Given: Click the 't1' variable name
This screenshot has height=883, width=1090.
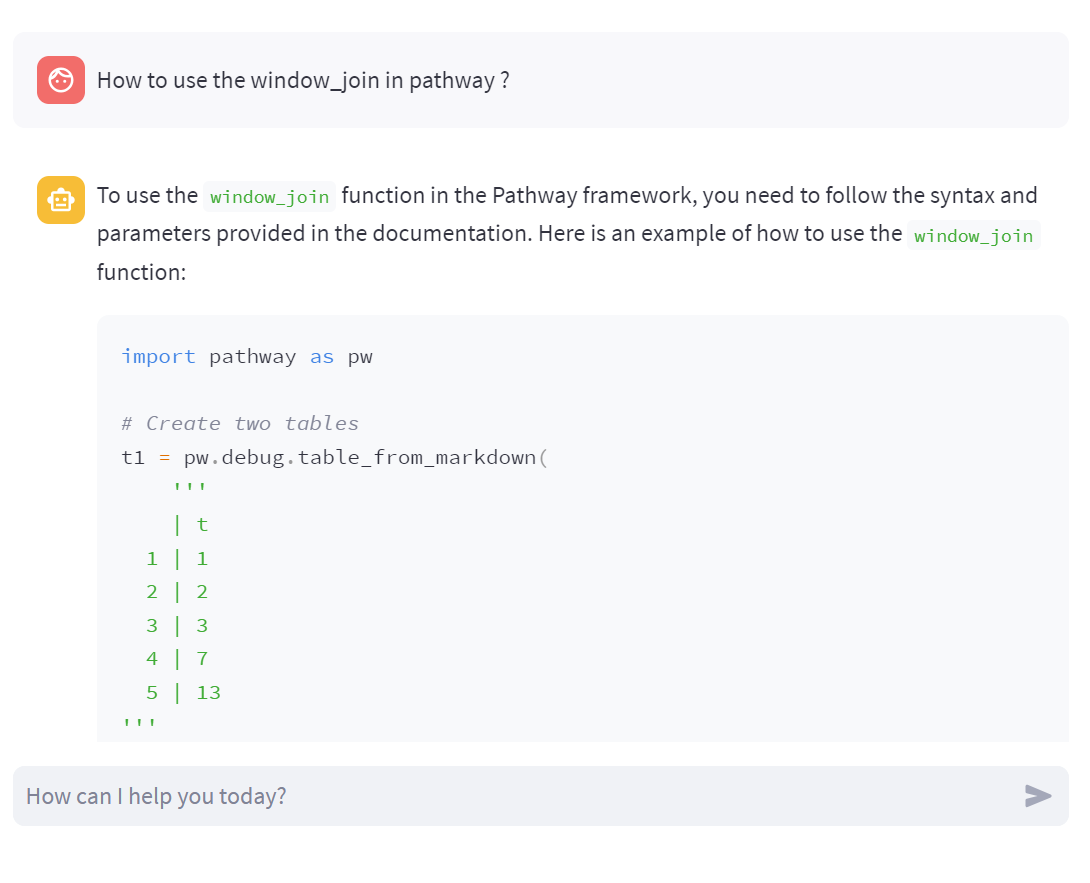Looking at the screenshot, I should (133, 457).
